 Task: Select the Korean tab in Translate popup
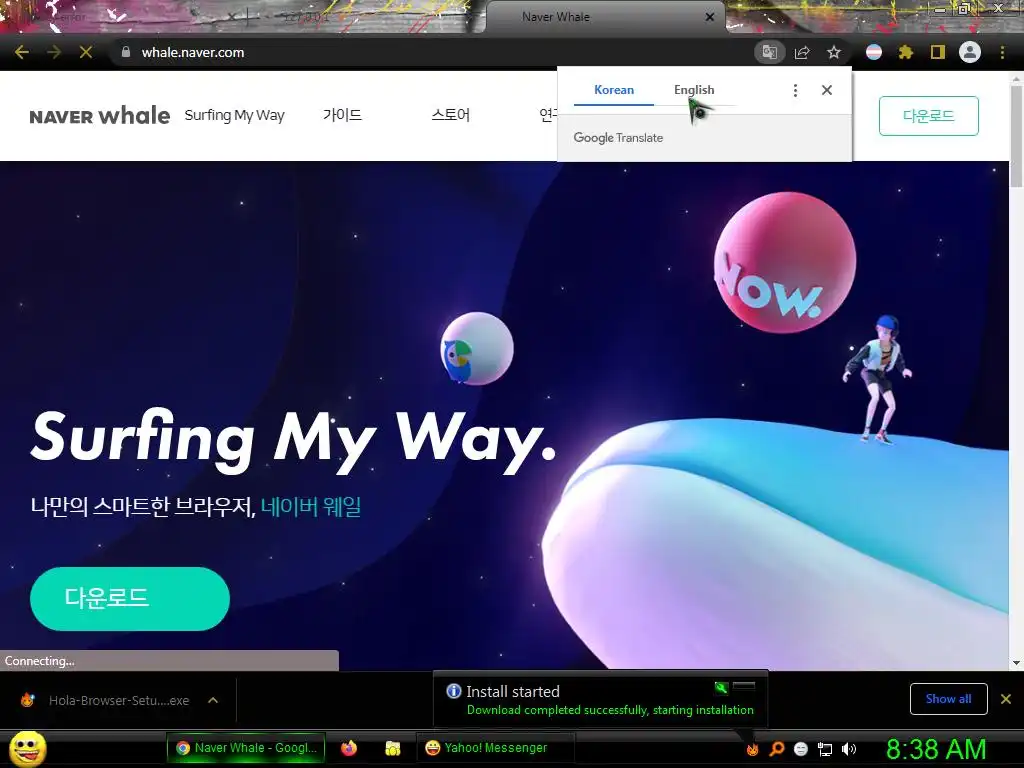[x=614, y=90]
